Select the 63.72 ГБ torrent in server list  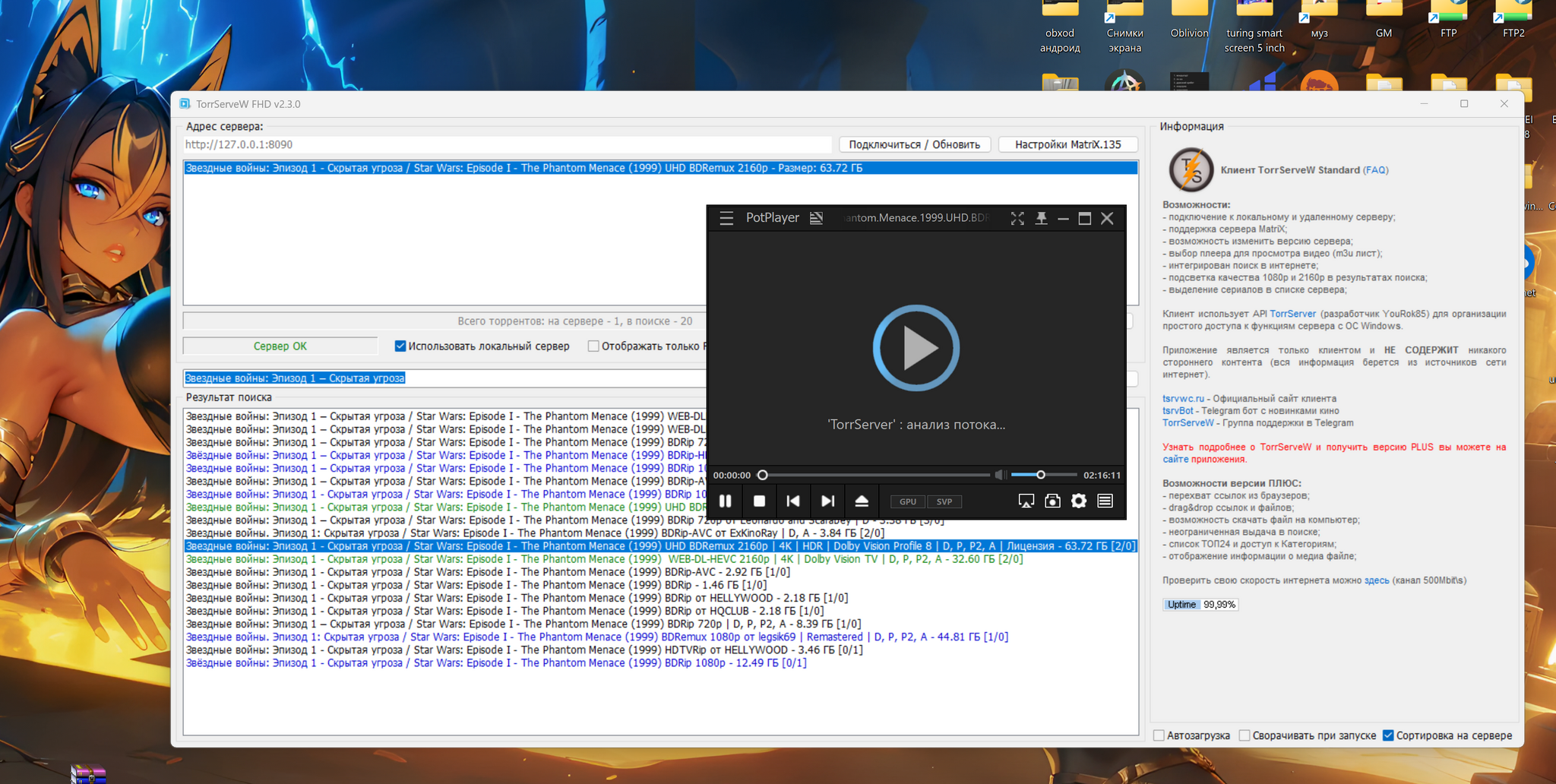click(660, 168)
